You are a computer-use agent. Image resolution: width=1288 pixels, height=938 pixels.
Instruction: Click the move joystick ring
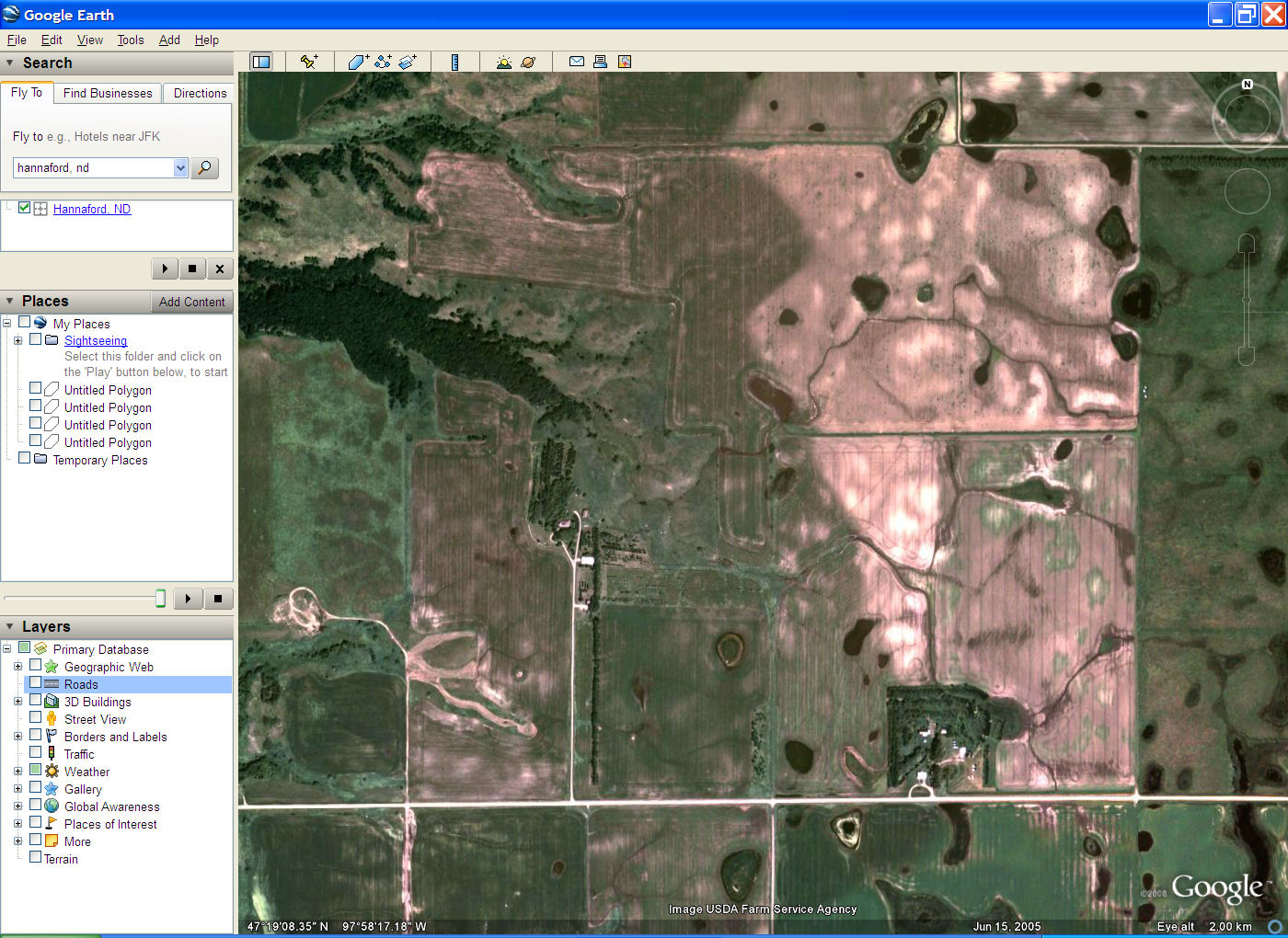point(1247,191)
